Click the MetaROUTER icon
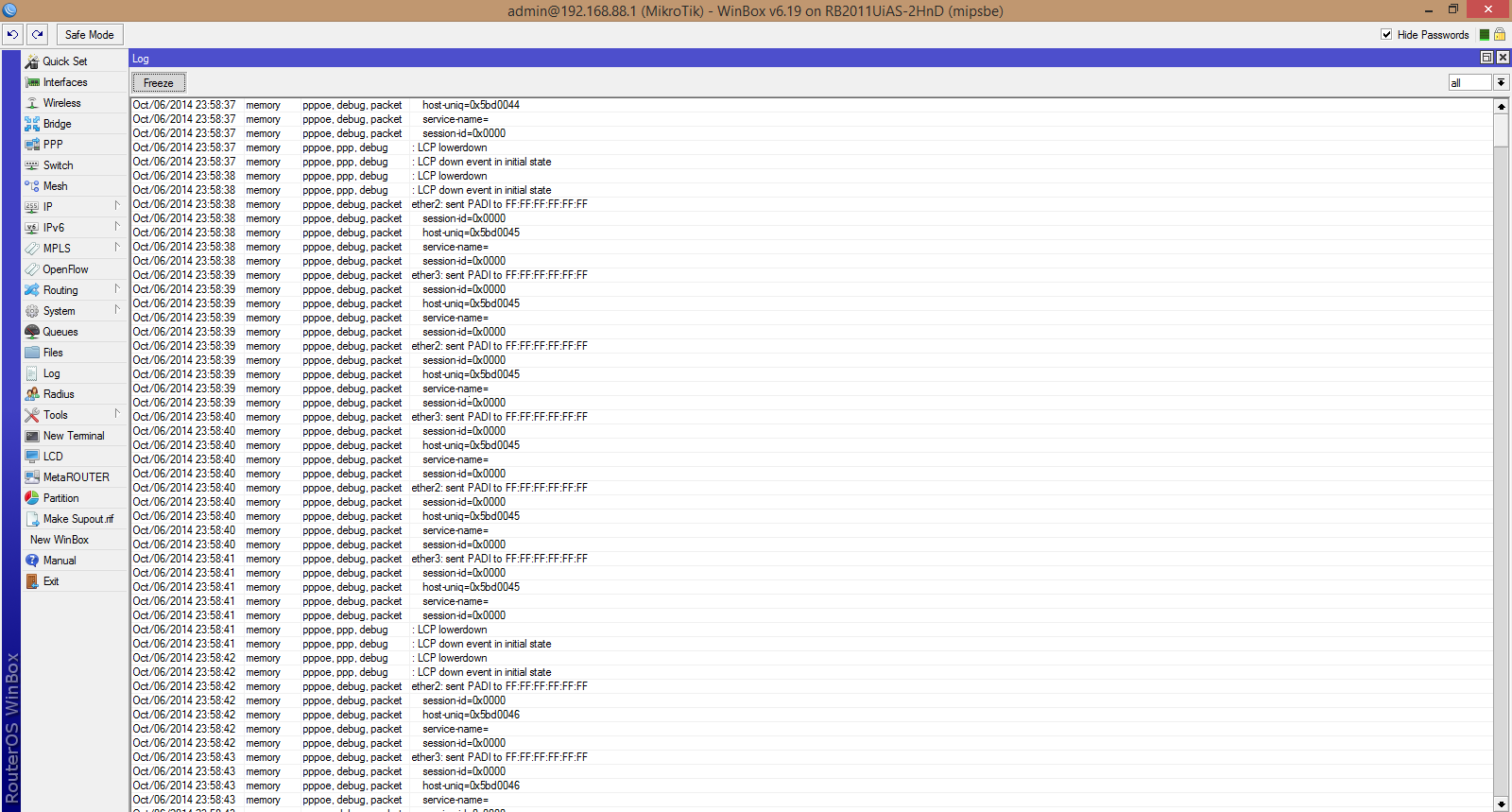The image size is (1512, 812). tap(32, 477)
